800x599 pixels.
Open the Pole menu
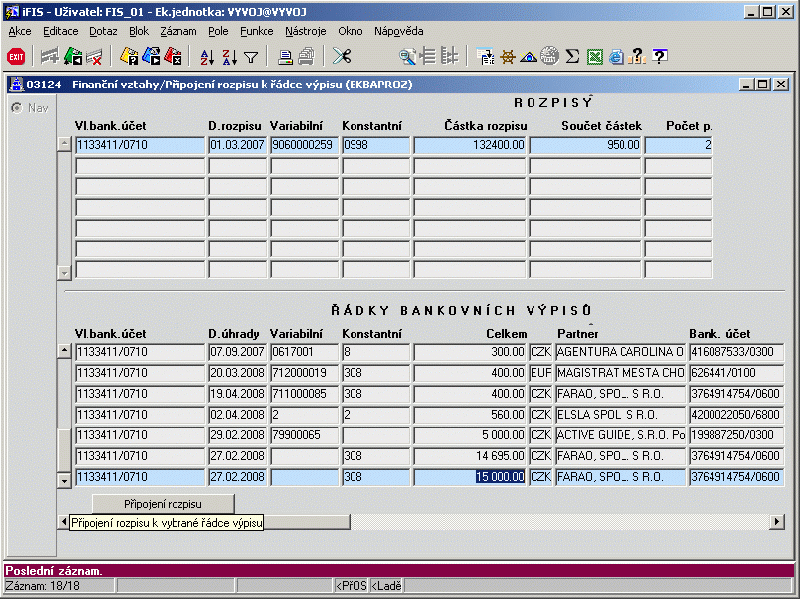point(218,31)
